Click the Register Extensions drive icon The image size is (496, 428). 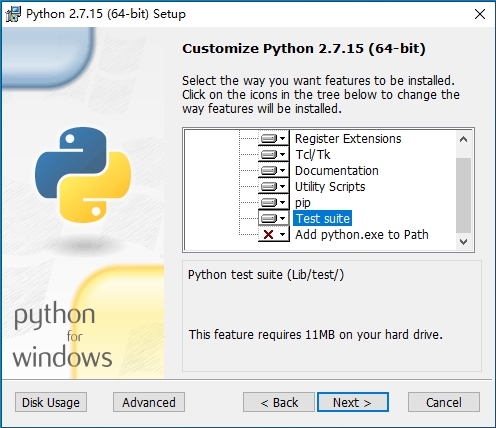[269, 138]
